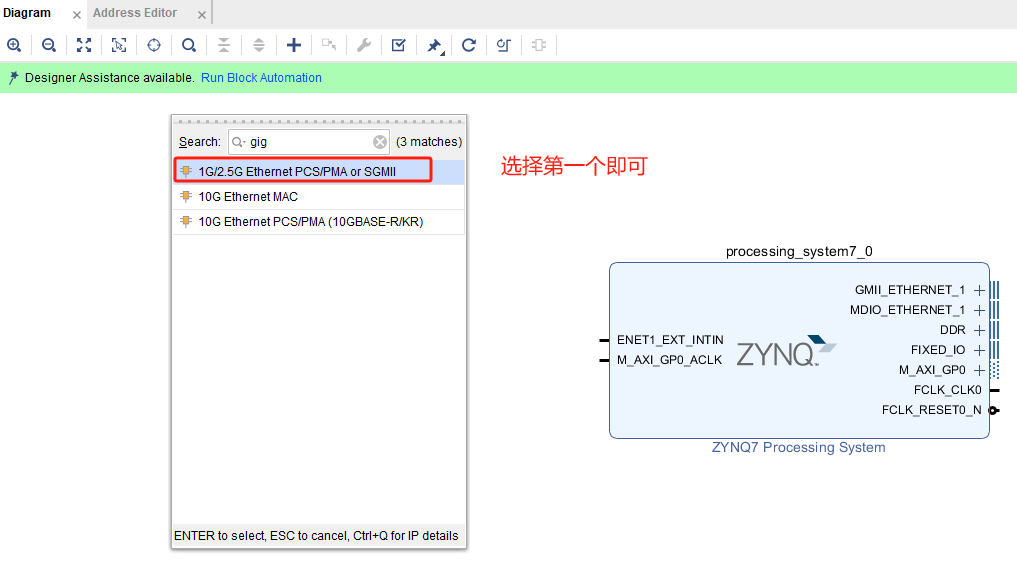Regenerate layout with refresh icon
Image resolution: width=1017 pixels, height=581 pixels.
click(x=469, y=45)
